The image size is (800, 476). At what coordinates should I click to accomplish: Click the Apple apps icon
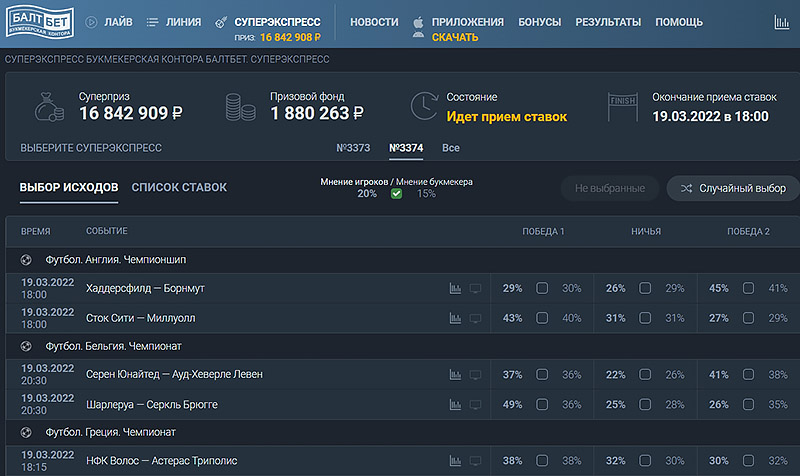pyautogui.click(x=418, y=22)
